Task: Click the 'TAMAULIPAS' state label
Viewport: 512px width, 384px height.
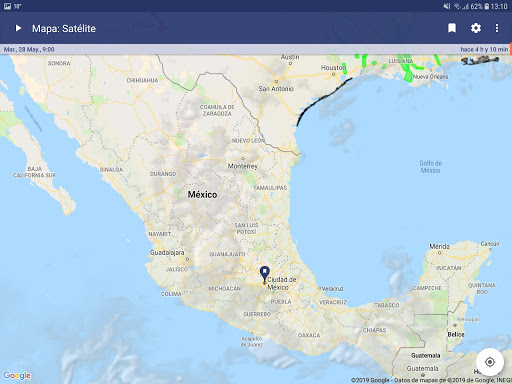Action: (x=270, y=188)
